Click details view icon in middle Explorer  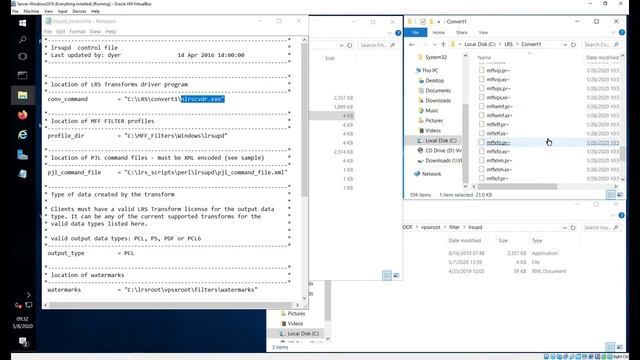click(x=387, y=276)
